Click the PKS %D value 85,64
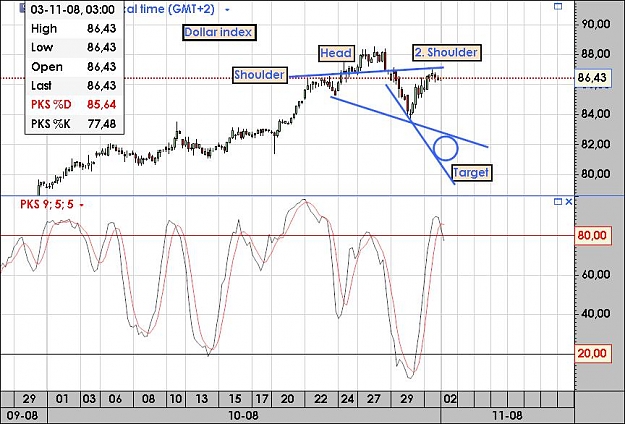This screenshot has height=424, width=625. click(102, 105)
